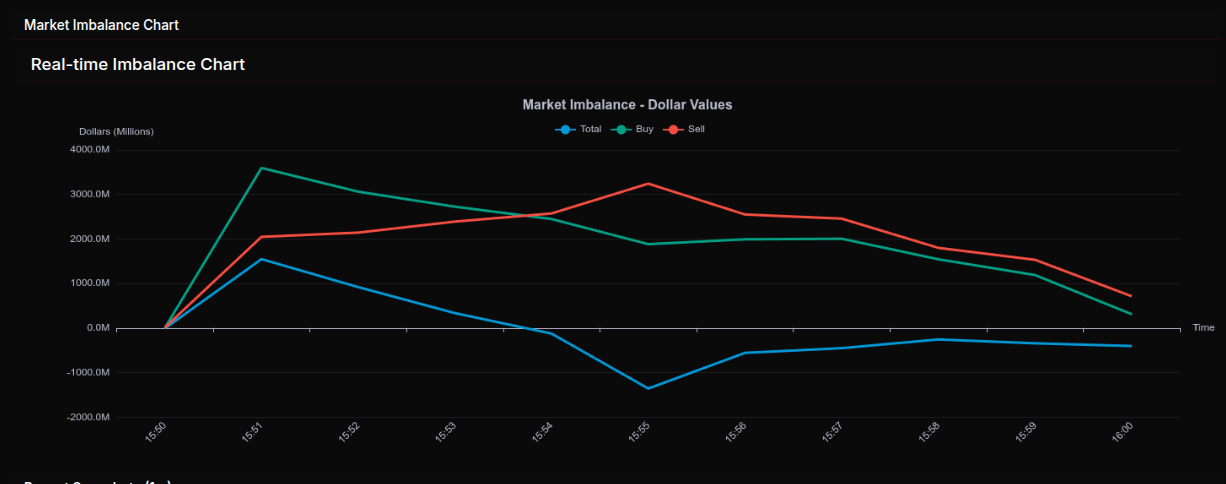Click the Buy line point at 15:57
This screenshot has height=484, width=1226.
[841, 239]
